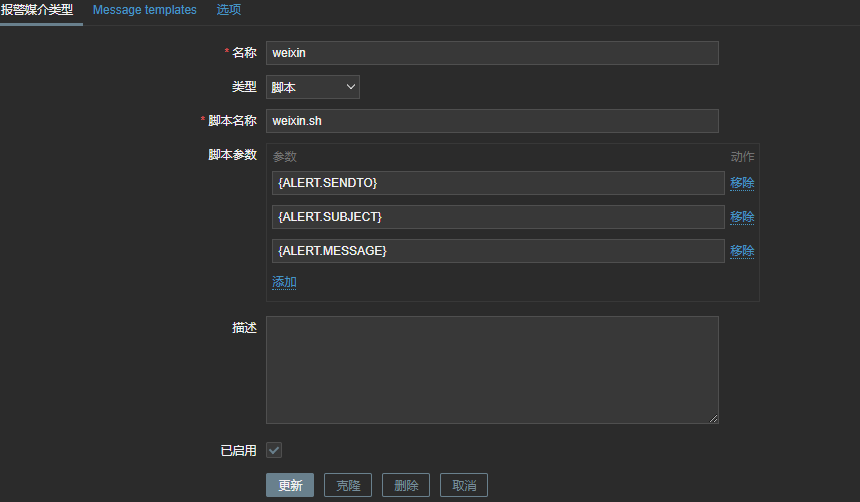This screenshot has width=860, height=502.
Task: Remove the {ALERT.SENDTO} parameter via 移除
Action: (742, 183)
